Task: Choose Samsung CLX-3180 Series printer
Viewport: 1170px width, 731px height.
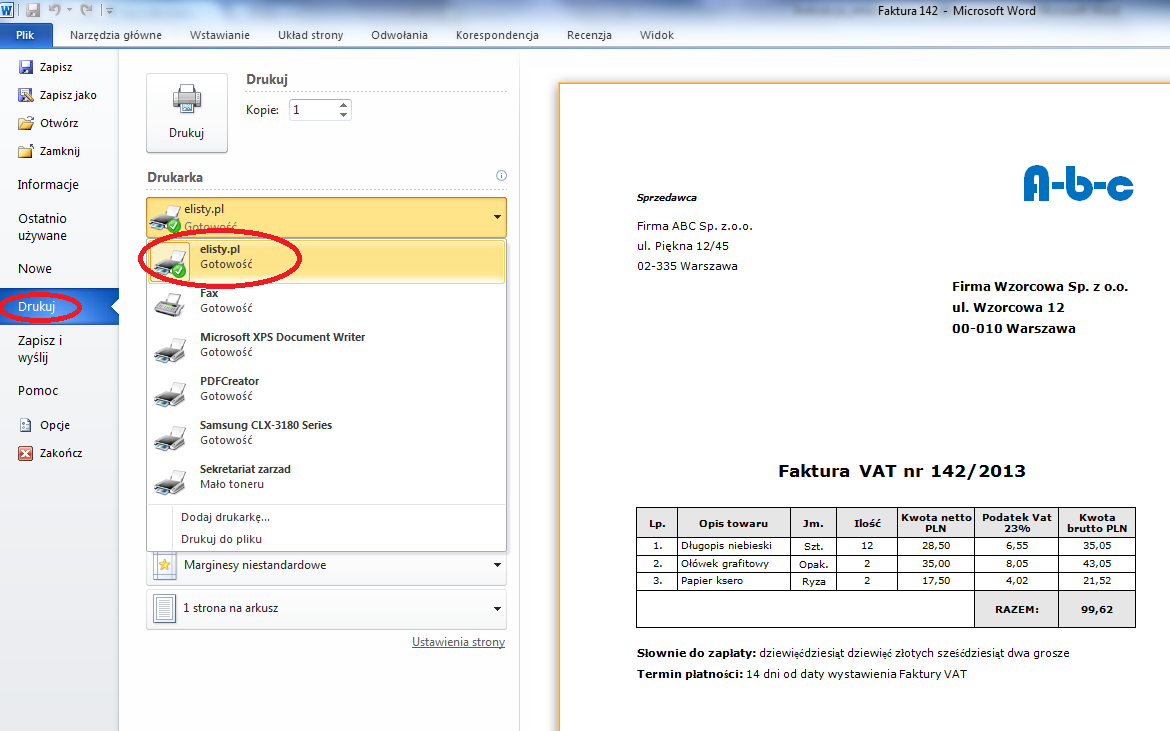Action: coord(327,437)
